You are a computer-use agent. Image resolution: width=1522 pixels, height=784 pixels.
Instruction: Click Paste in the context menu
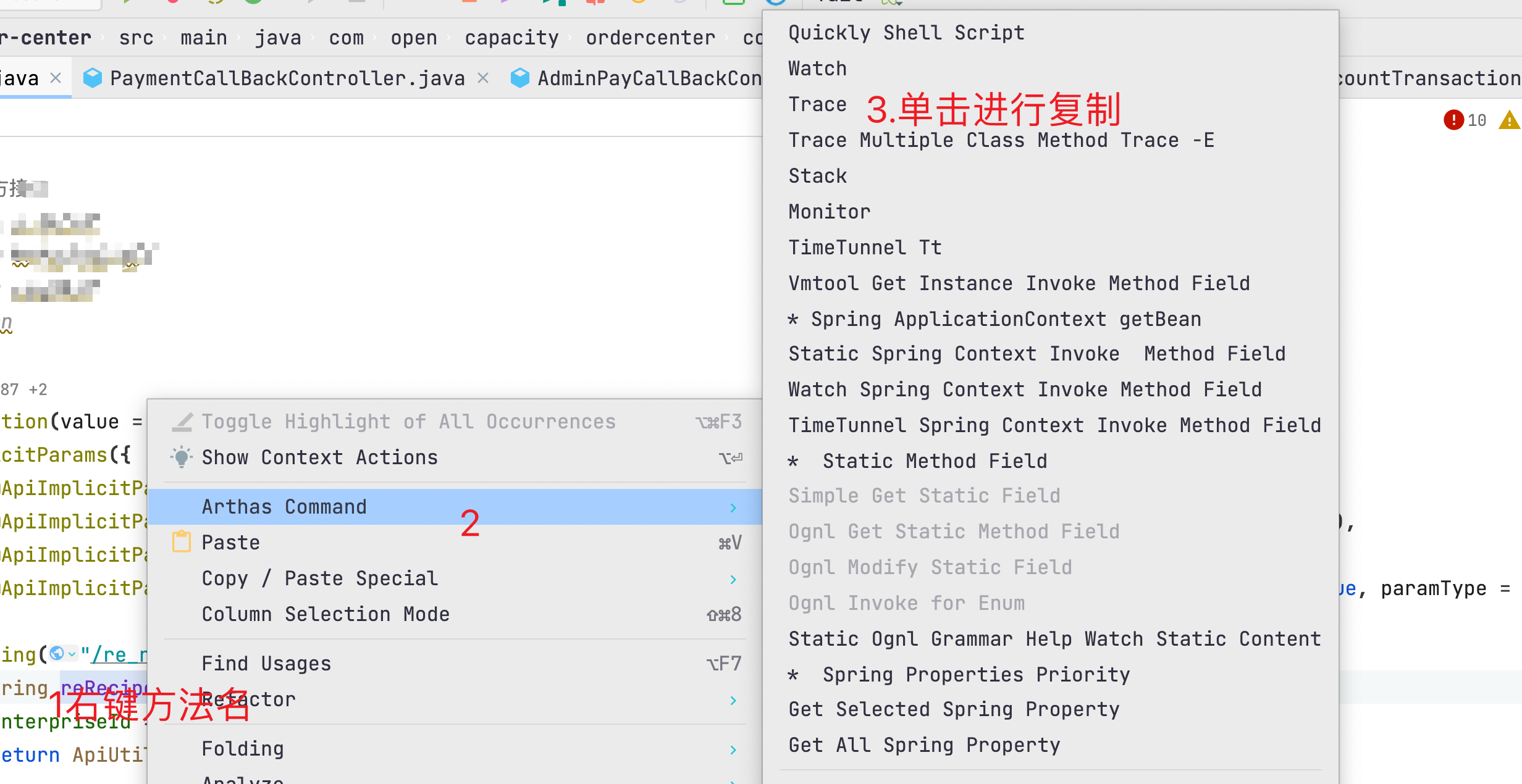point(455,543)
